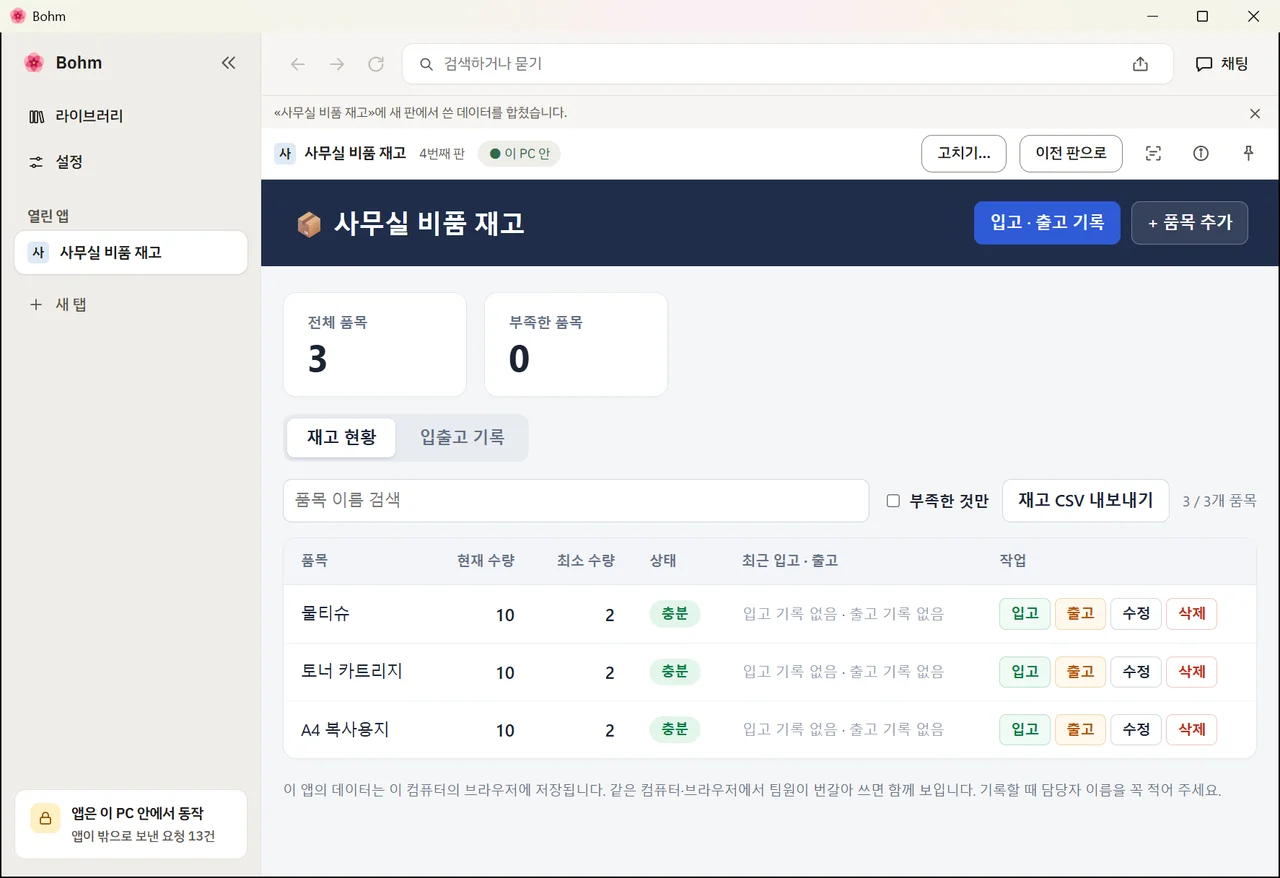
Task: Switch to the 재고 현황 tab
Action: 341,438
